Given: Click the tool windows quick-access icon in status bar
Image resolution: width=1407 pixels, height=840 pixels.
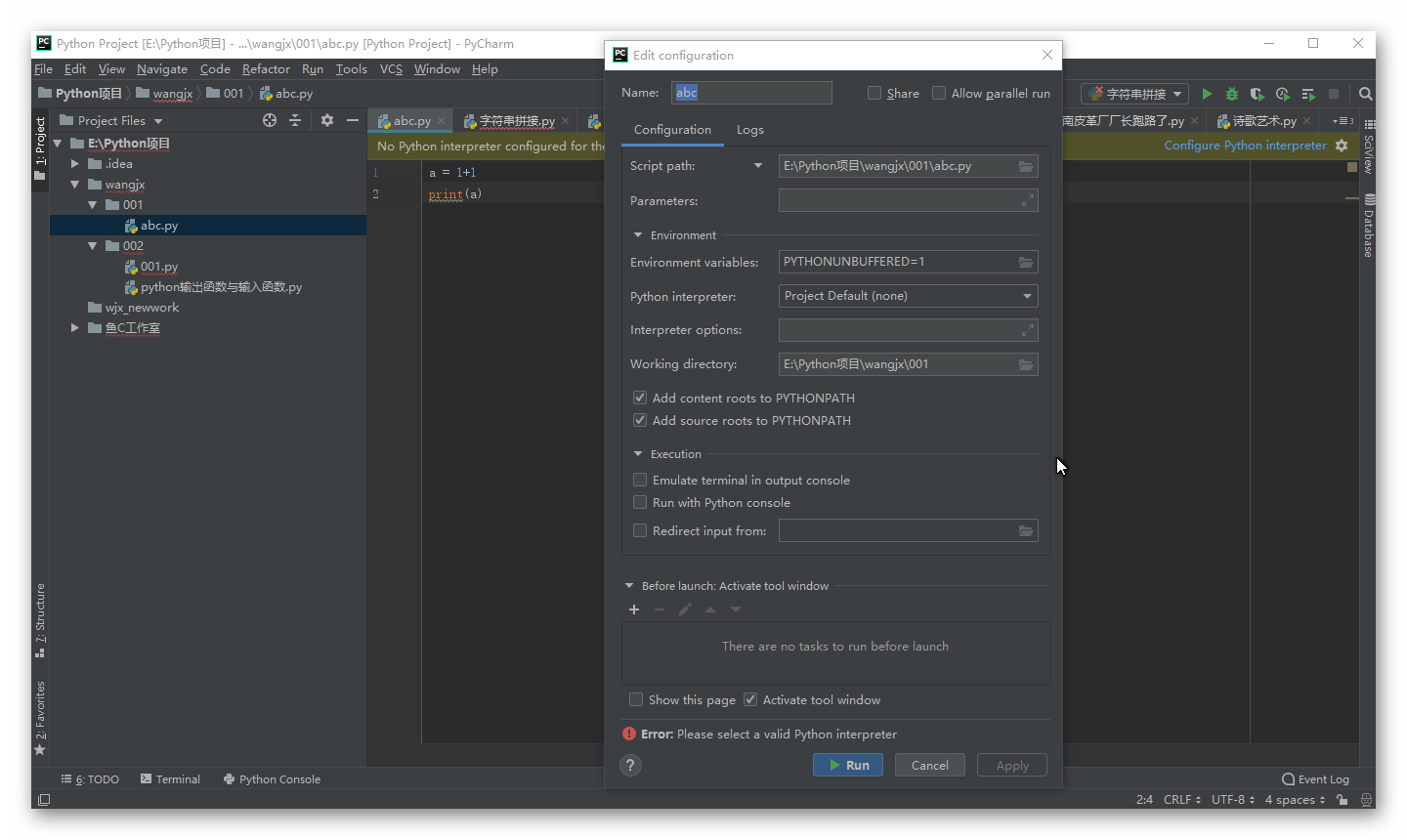Looking at the screenshot, I should (x=44, y=800).
